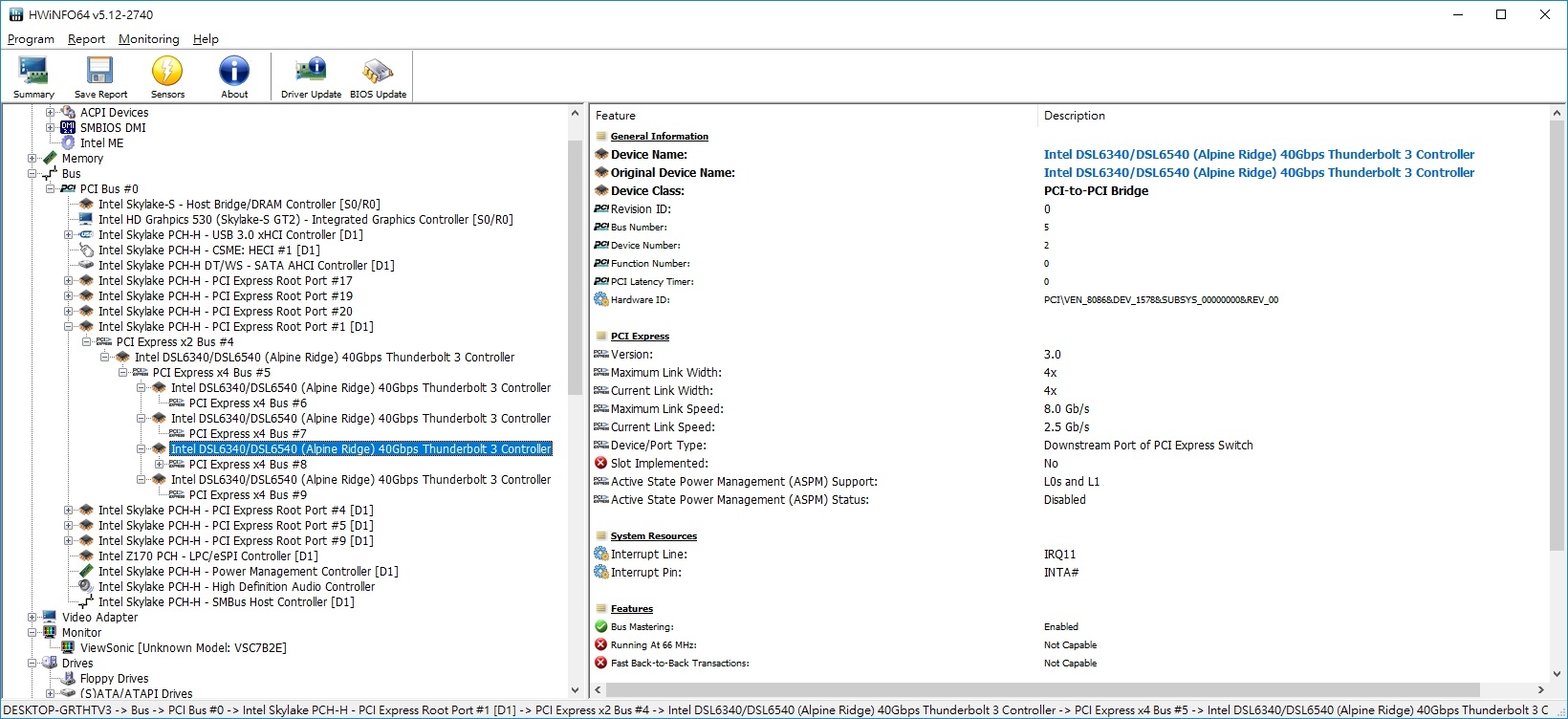The width and height of the screenshot is (1568, 719).
Task: Click the SMBIOS DMI icon
Action: (68, 128)
